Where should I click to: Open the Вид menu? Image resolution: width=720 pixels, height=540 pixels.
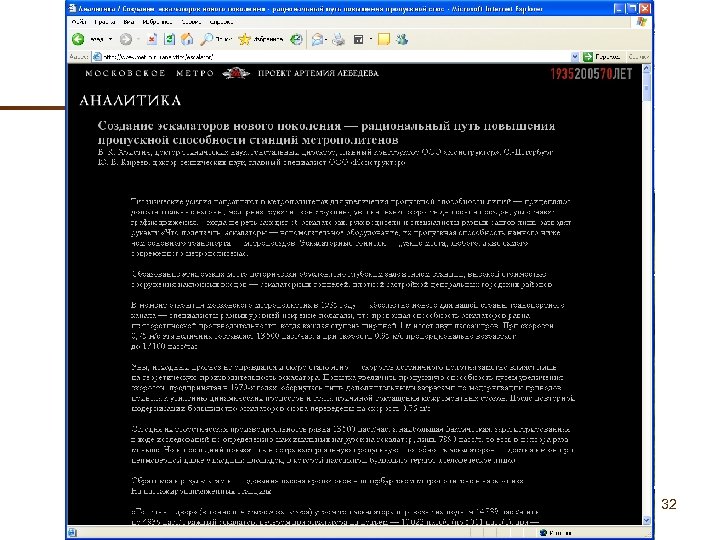129,22
